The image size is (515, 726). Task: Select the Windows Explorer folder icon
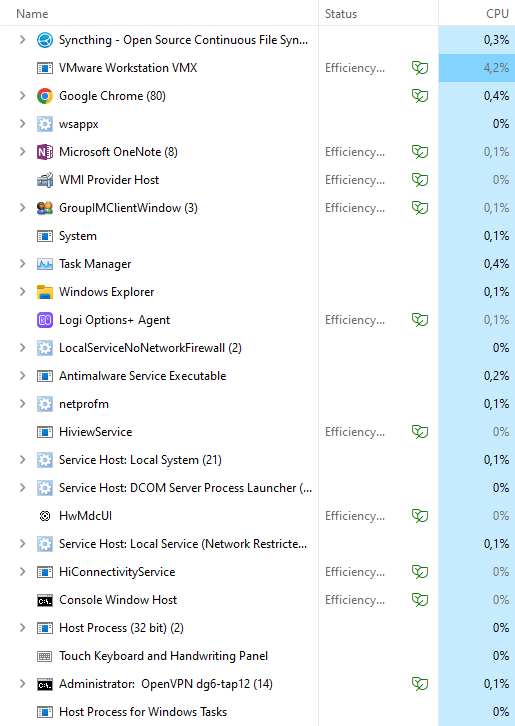coord(44,292)
